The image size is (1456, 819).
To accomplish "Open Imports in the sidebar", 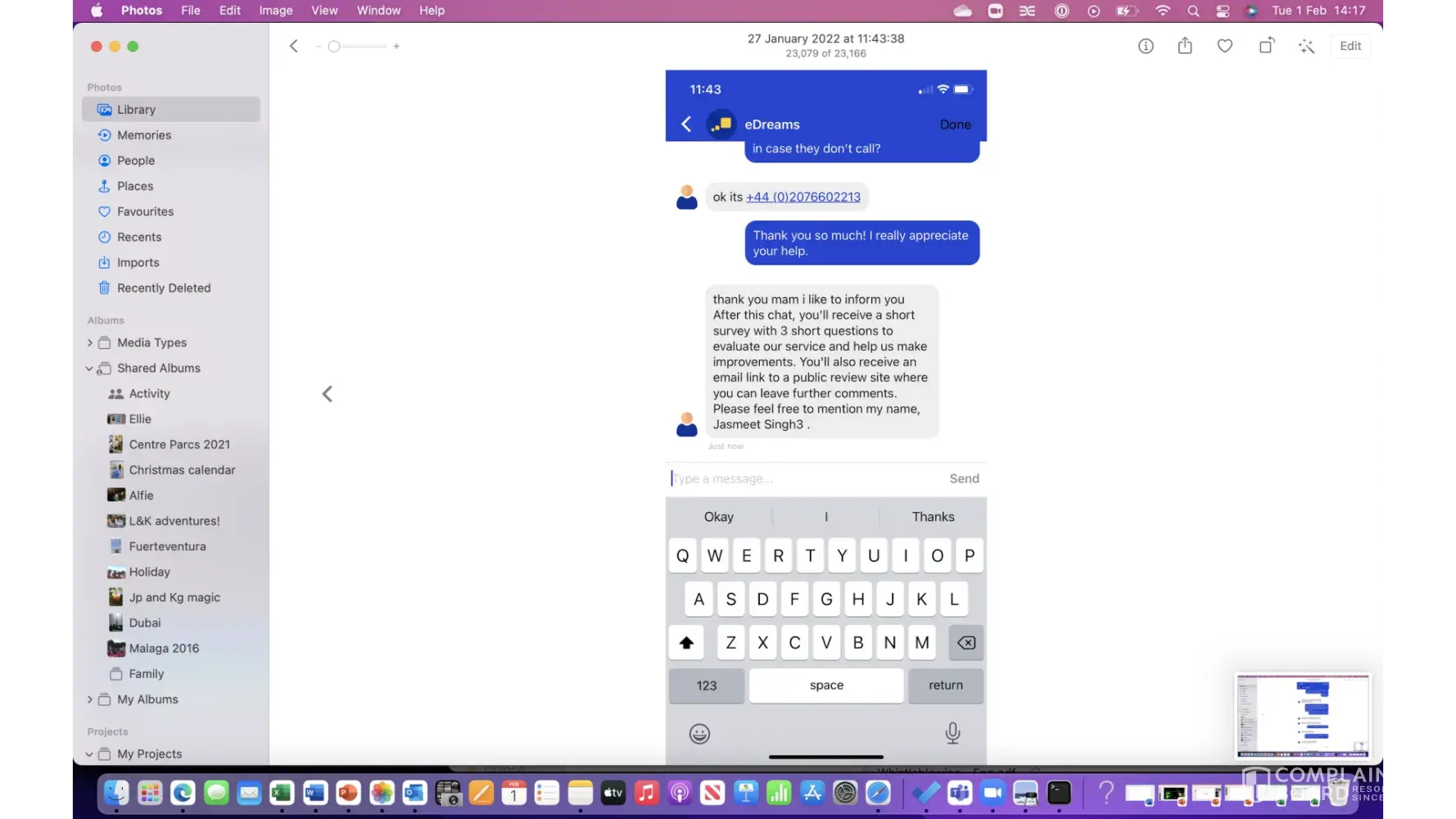I will 171,262.
